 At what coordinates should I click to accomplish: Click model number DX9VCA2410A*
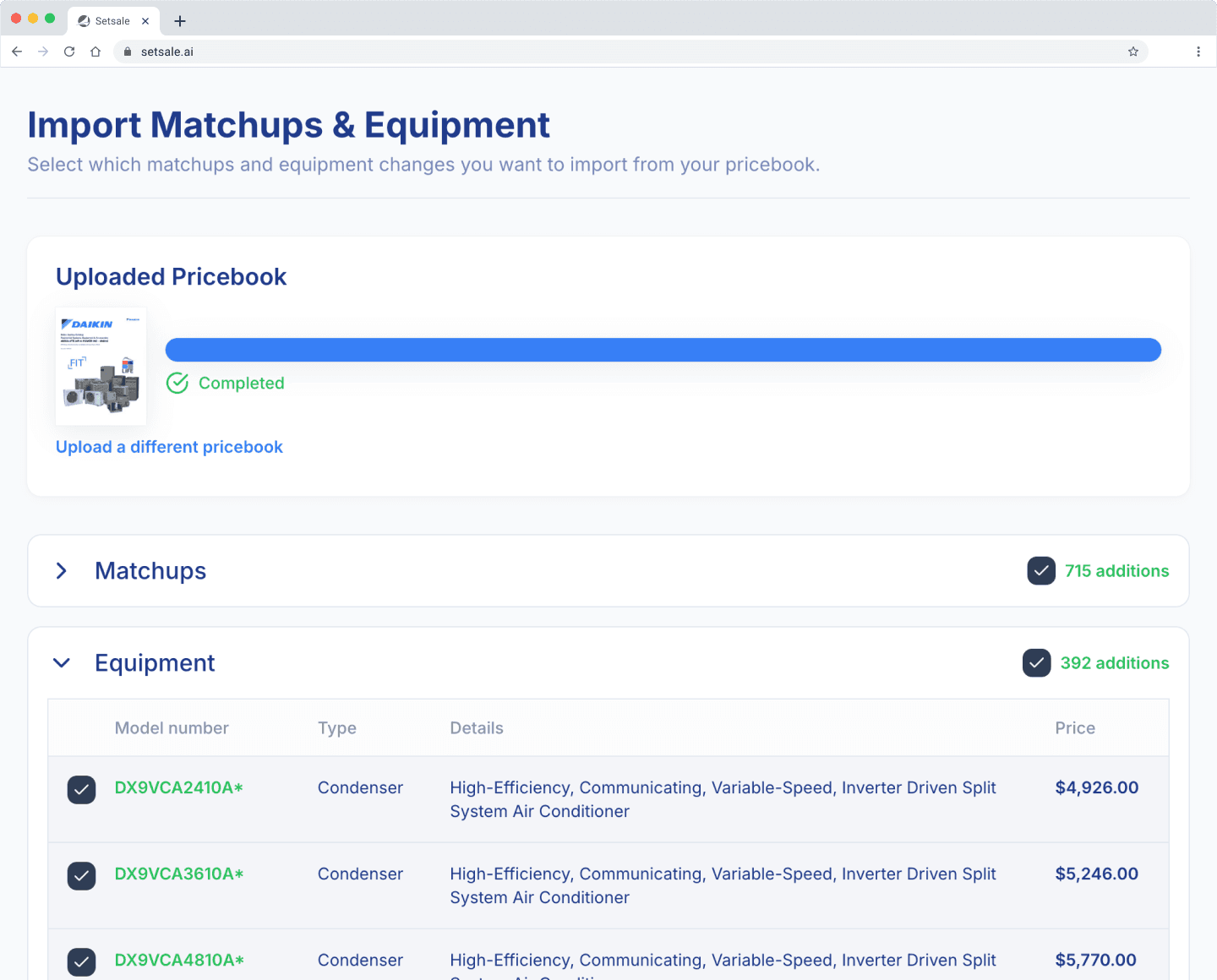pyautogui.click(x=179, y=787)
